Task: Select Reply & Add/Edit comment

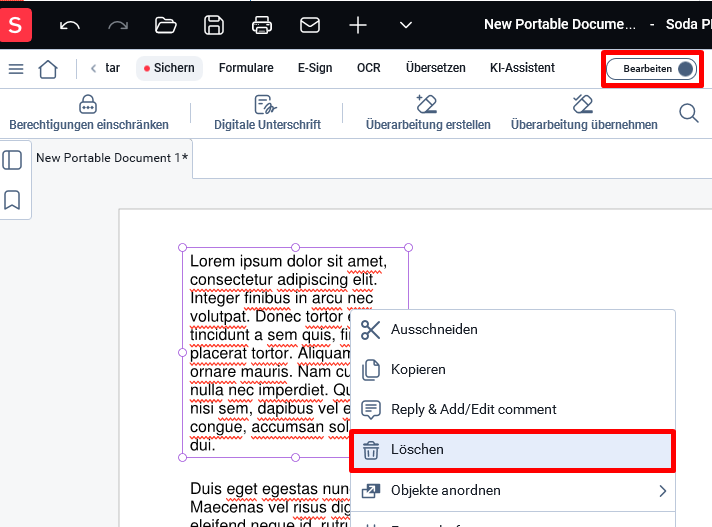Action: tap(513, 409)
